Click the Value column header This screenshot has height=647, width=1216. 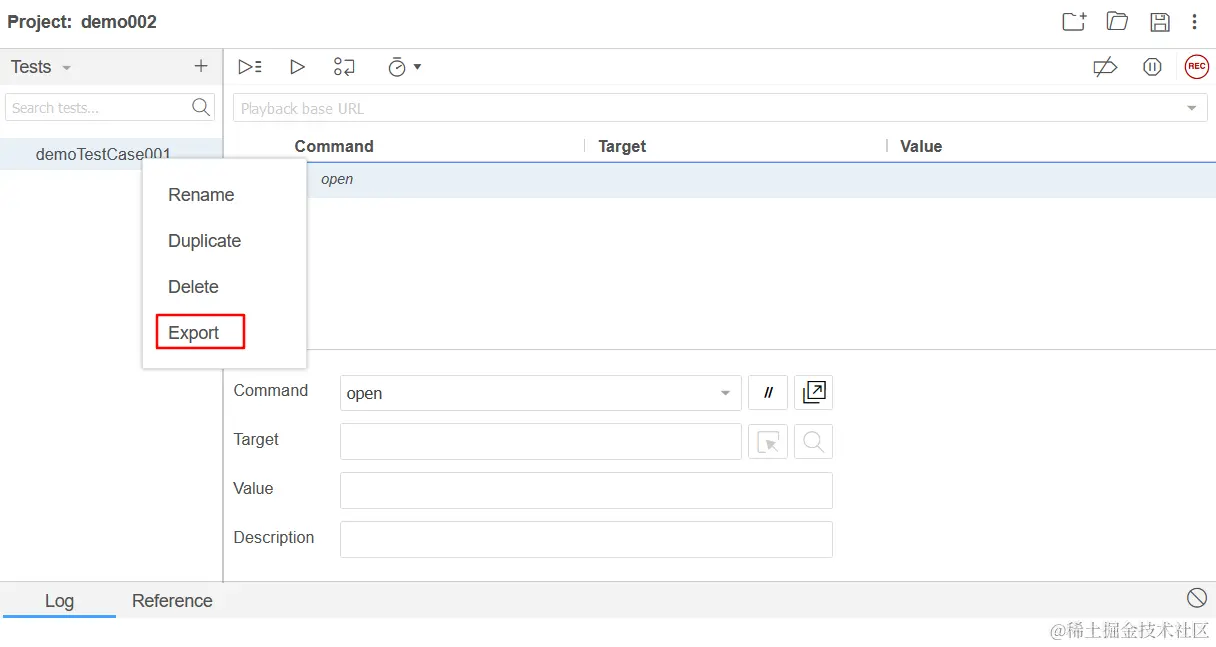pos(921,146)
